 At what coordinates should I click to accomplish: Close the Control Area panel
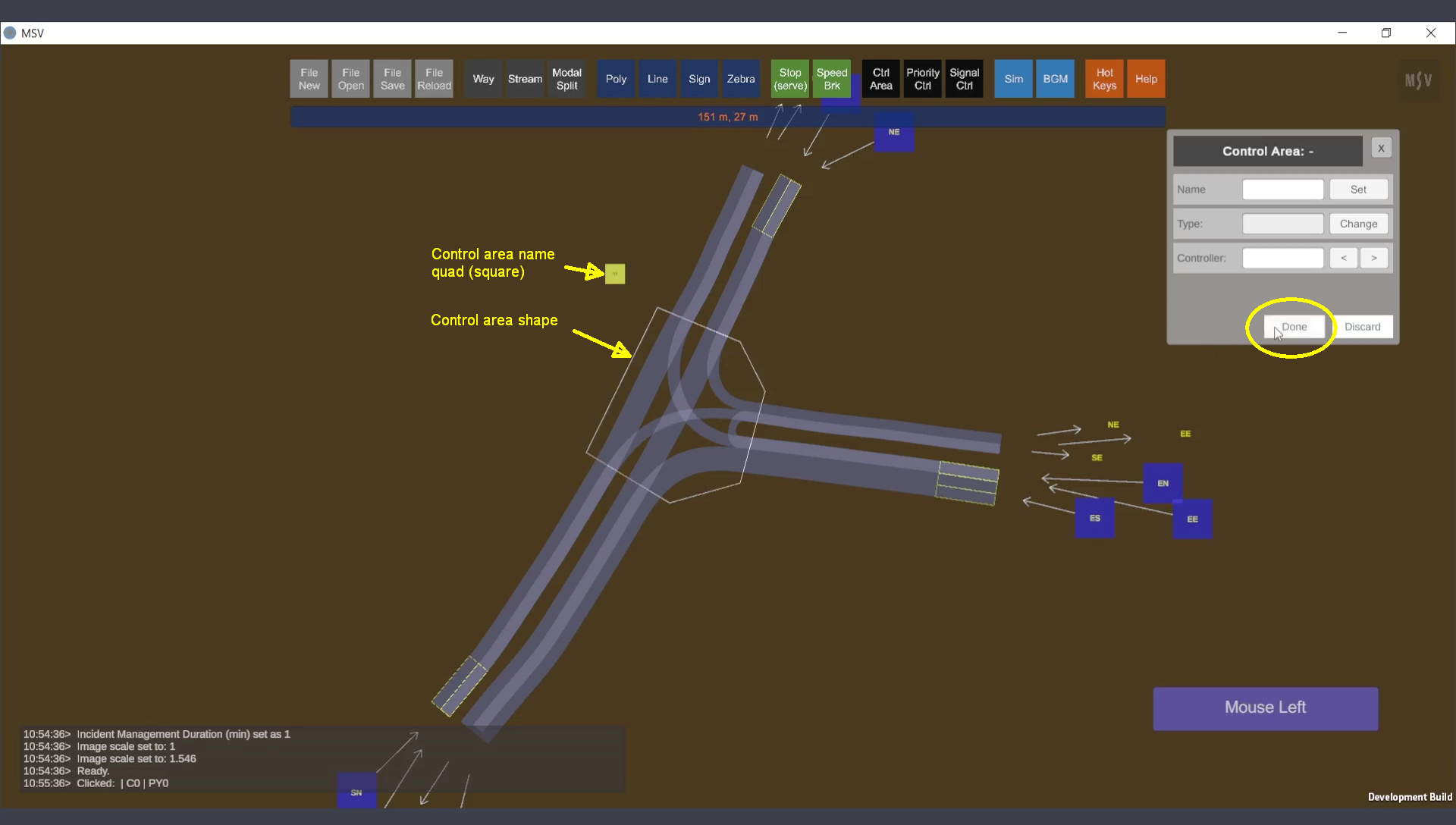click(1381, 149)
